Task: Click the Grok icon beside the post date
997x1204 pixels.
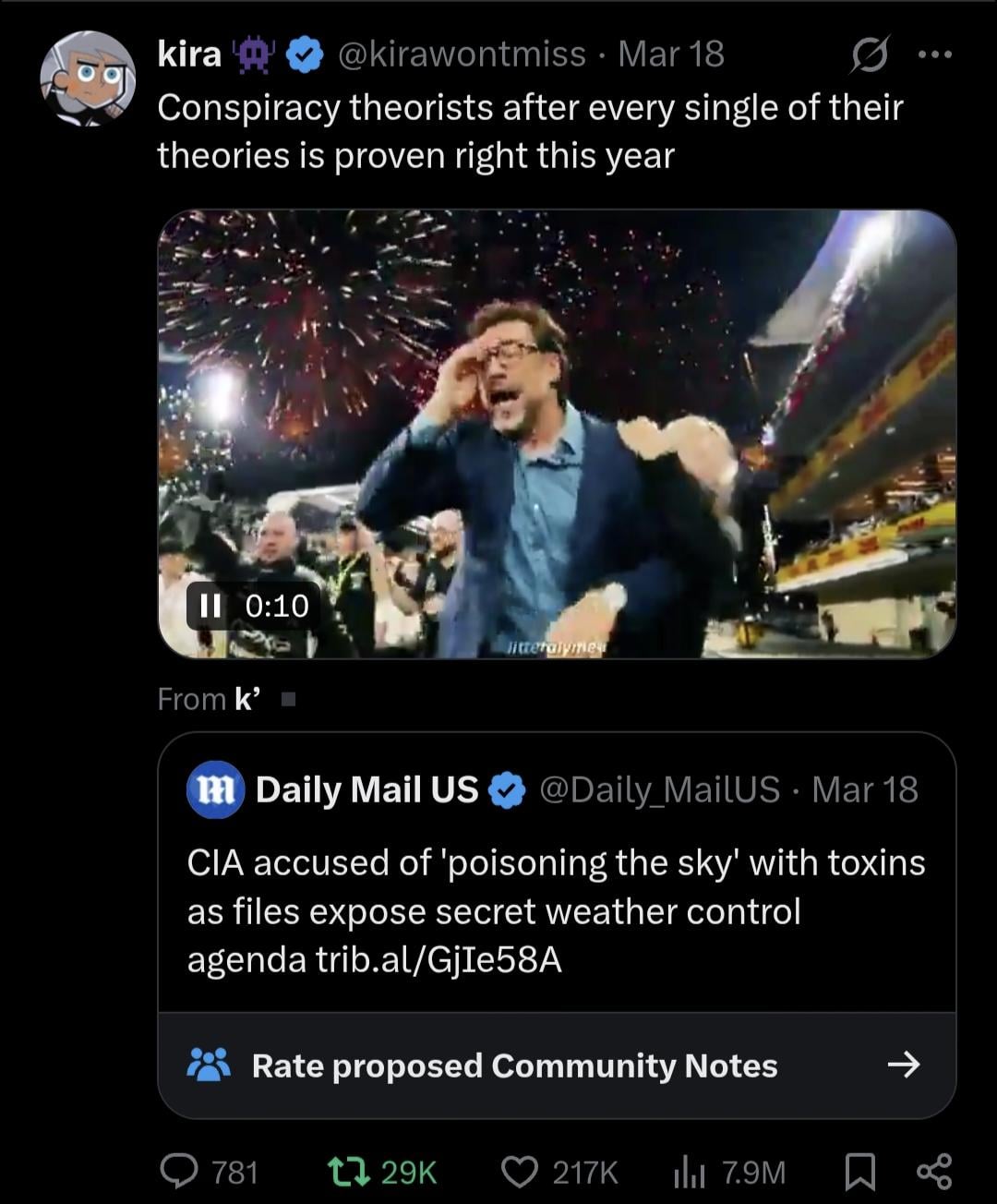Action: tap(868, 55)
